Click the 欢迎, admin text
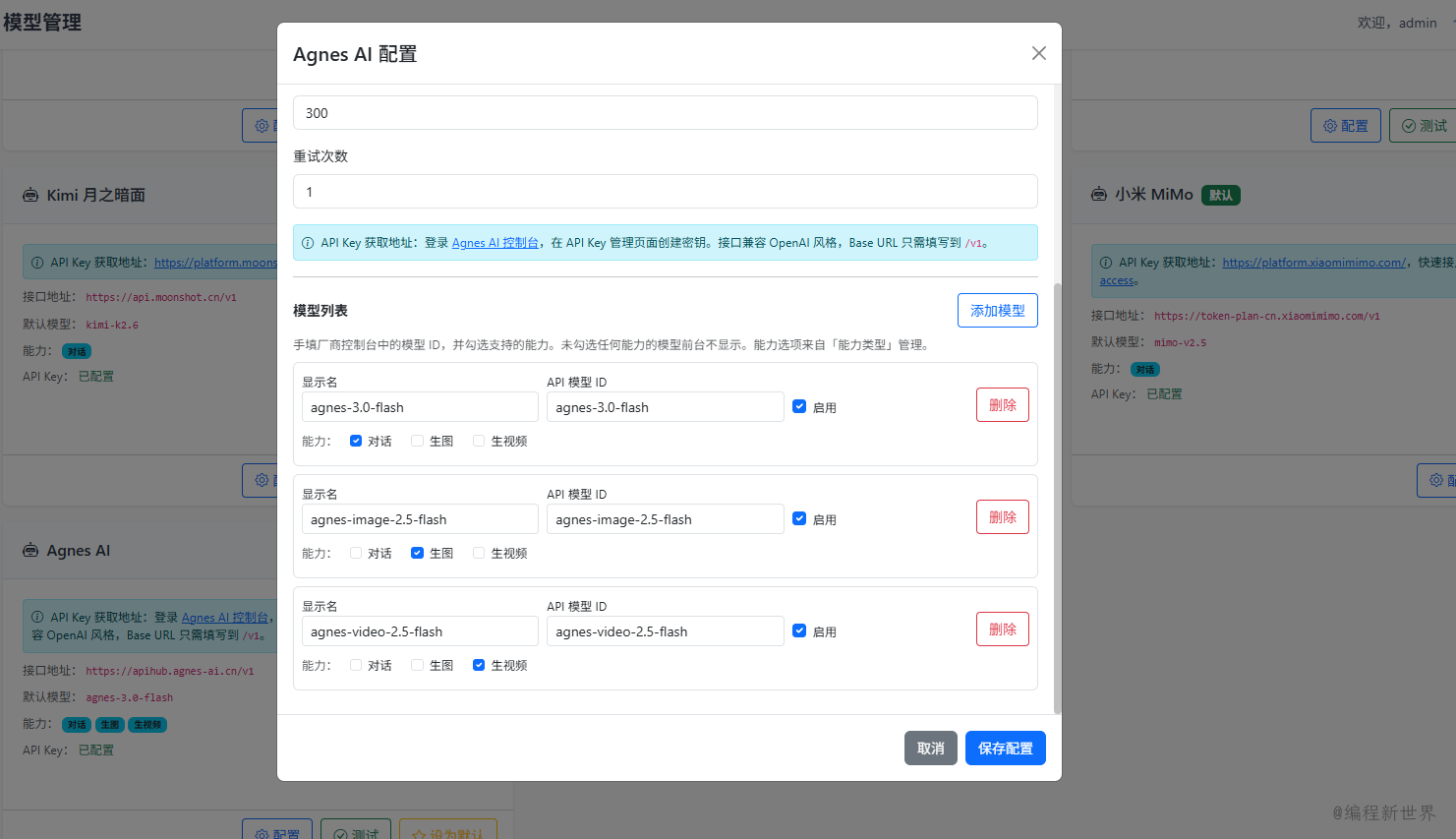The width and height of the screenshot is (1456, 839). click(1397, 23)
